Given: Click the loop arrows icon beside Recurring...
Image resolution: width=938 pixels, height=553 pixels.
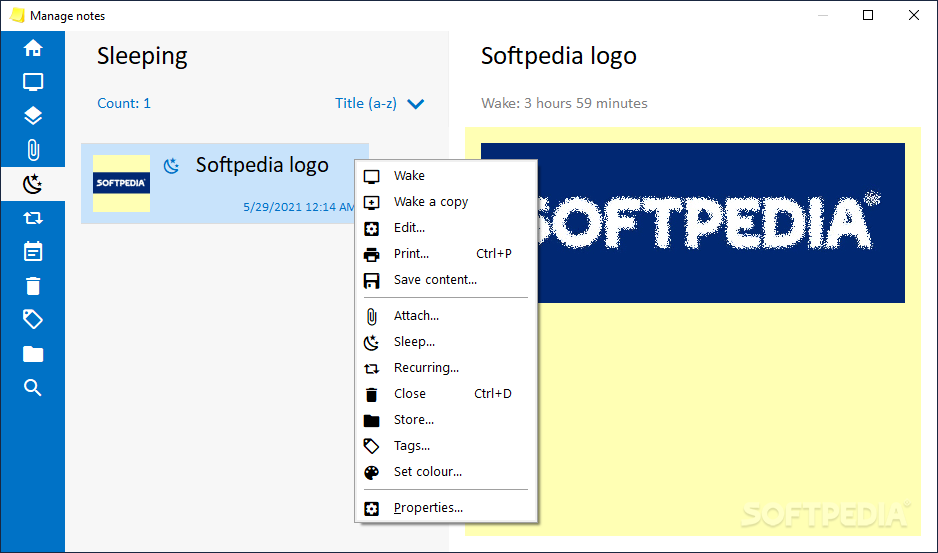Looking at the screenshot, I should tap(371, 369).
